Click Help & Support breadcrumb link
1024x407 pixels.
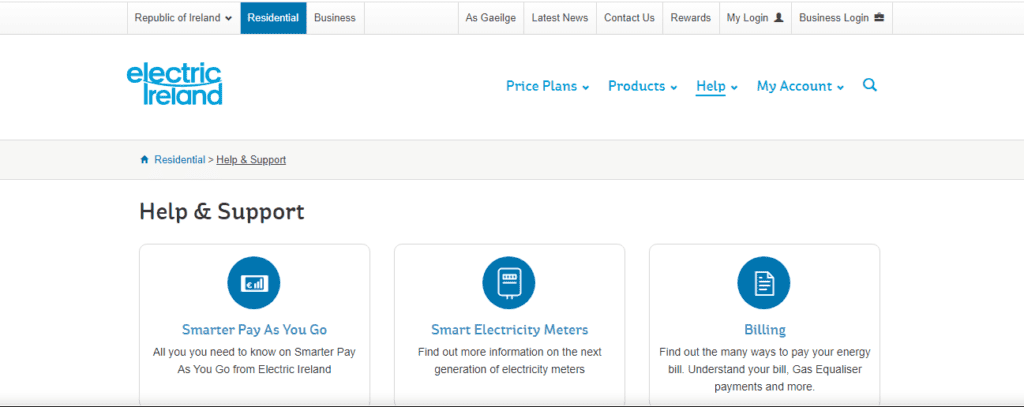click(251, 159)
